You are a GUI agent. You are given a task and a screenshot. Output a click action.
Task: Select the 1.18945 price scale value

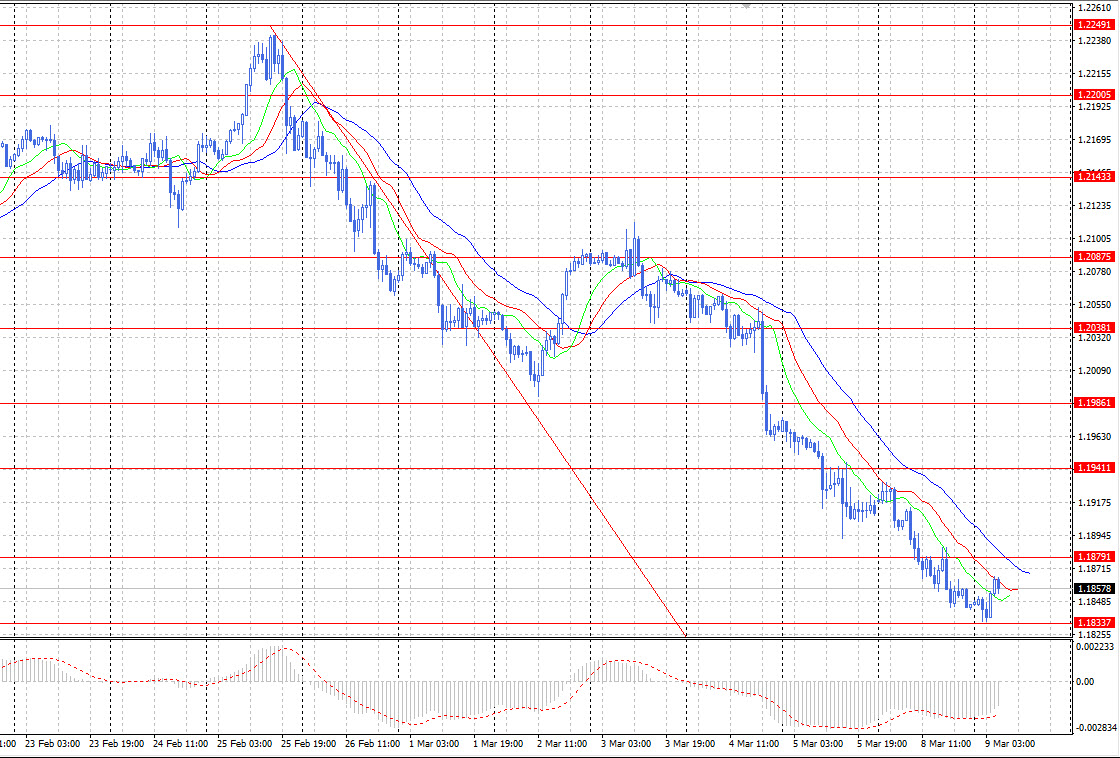tap(1094, 535)
